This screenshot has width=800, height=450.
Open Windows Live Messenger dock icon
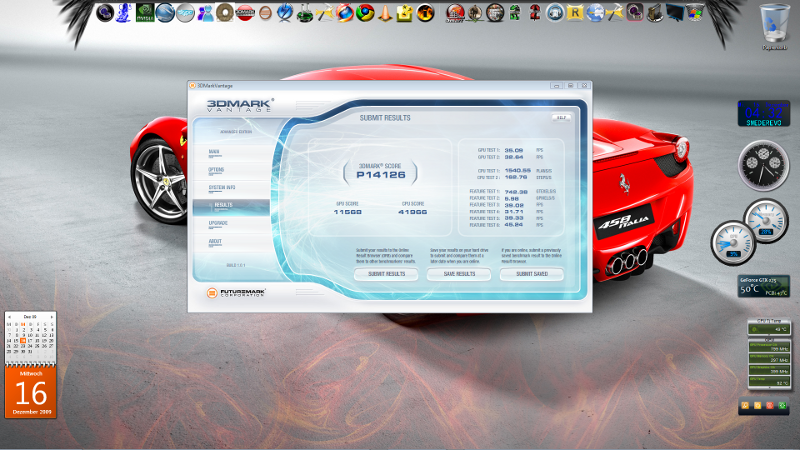tap(206, 13)
